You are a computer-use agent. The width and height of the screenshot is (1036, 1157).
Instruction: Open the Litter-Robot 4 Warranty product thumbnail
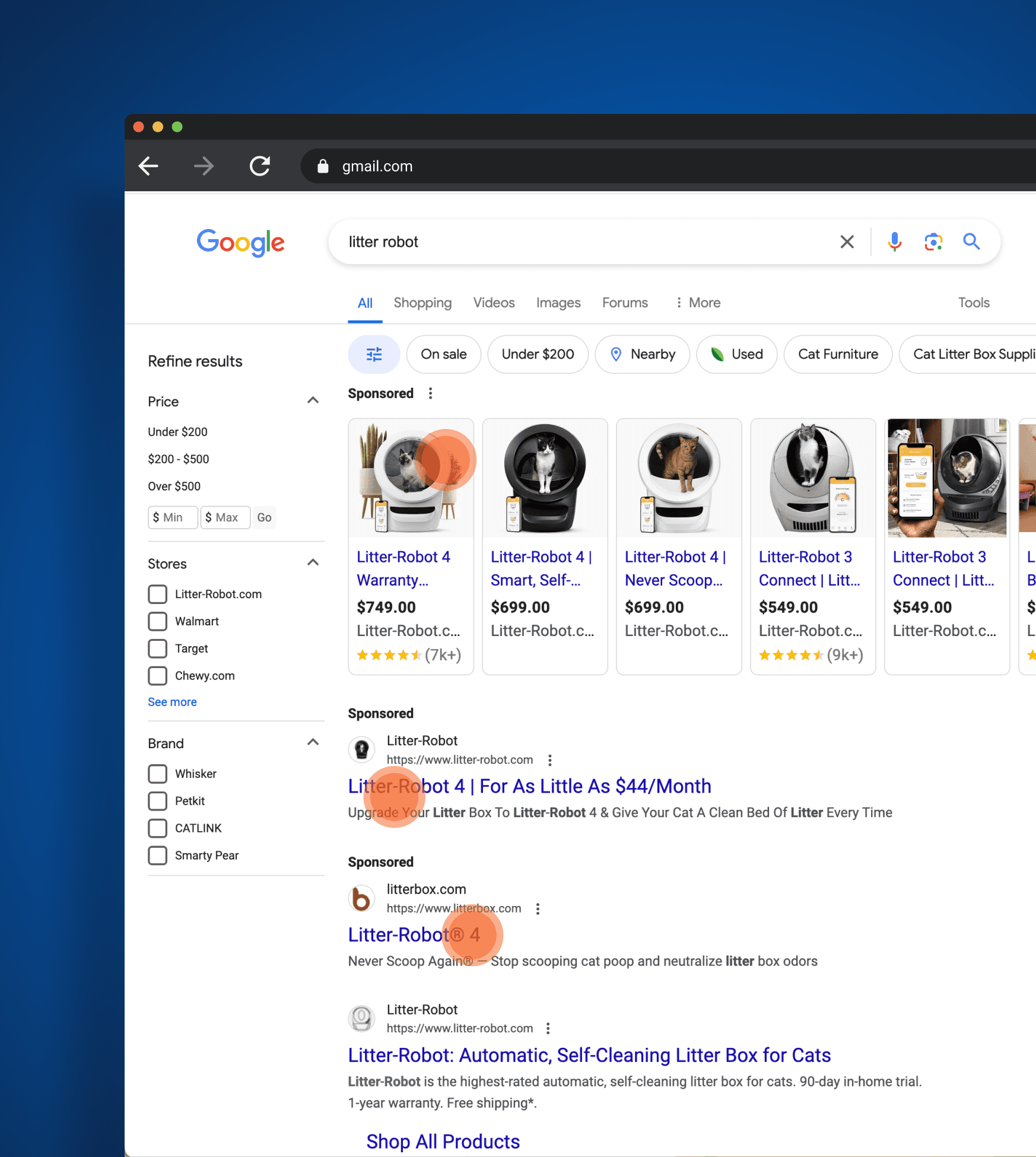click(411, 478)
